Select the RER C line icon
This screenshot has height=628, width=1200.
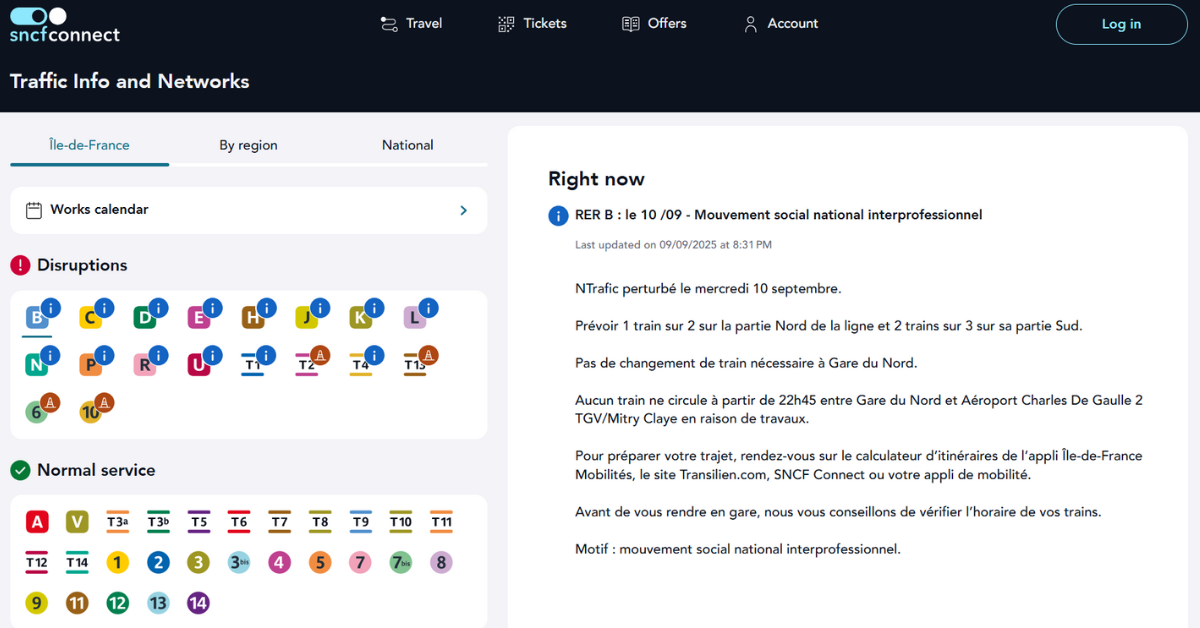(x=91, y=319)
